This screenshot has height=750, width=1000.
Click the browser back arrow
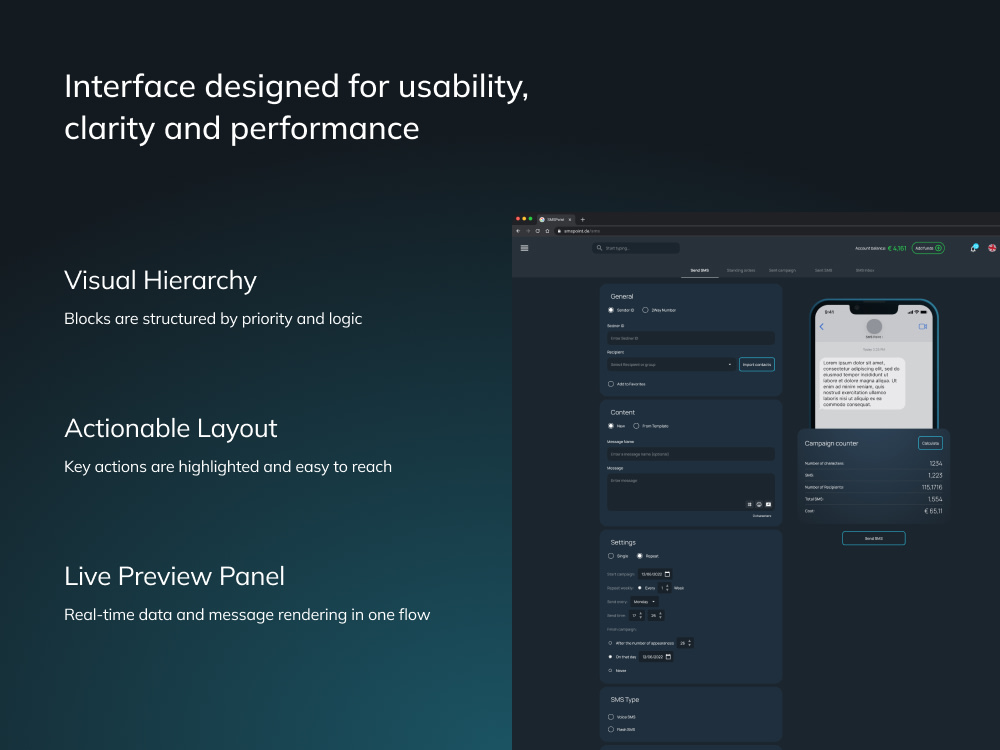pos(518,231)
